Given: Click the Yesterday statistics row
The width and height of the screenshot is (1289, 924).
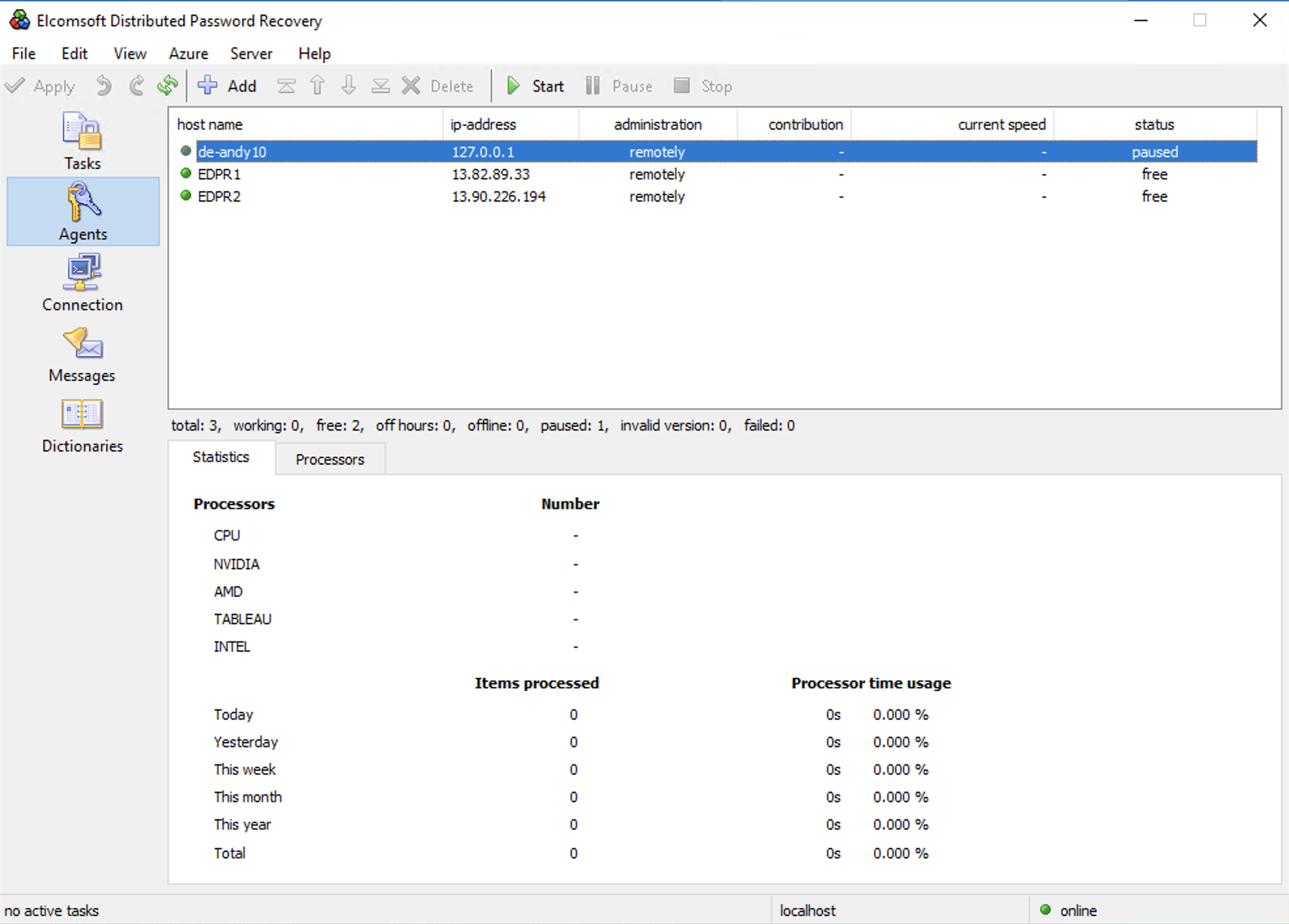Looking at the screenshot, I should (x=246, y=742).
